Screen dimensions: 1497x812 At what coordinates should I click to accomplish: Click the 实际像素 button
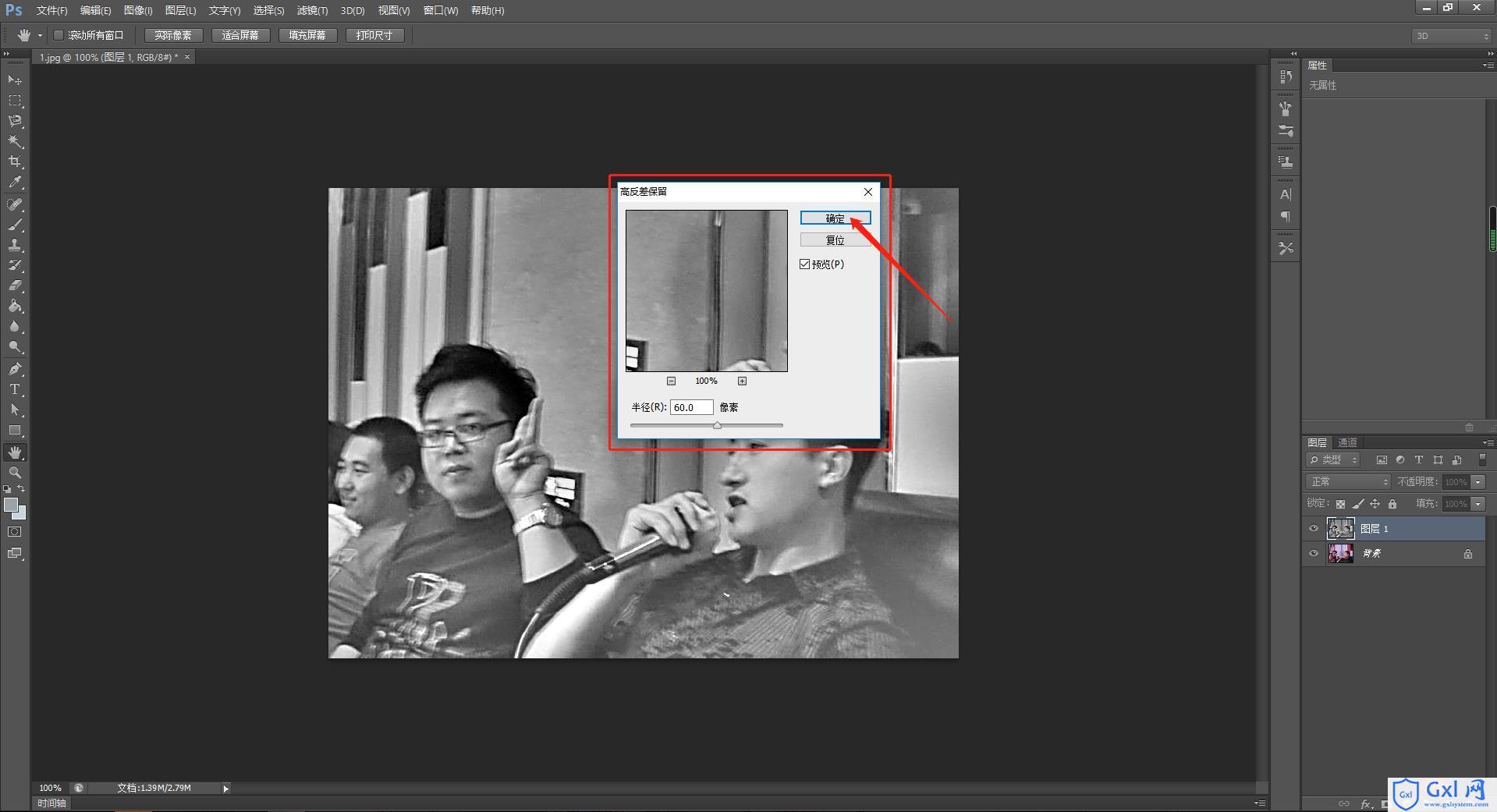(173, 35)
